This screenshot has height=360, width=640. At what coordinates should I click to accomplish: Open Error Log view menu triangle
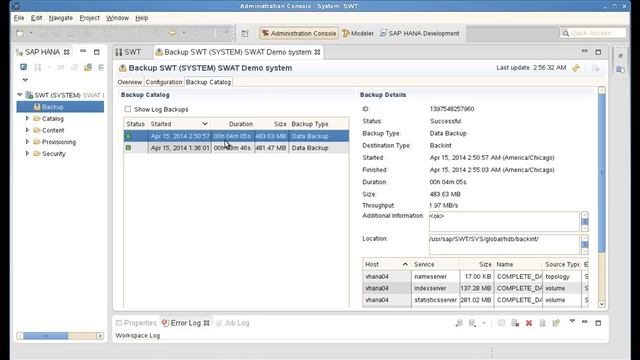point(572,322)
